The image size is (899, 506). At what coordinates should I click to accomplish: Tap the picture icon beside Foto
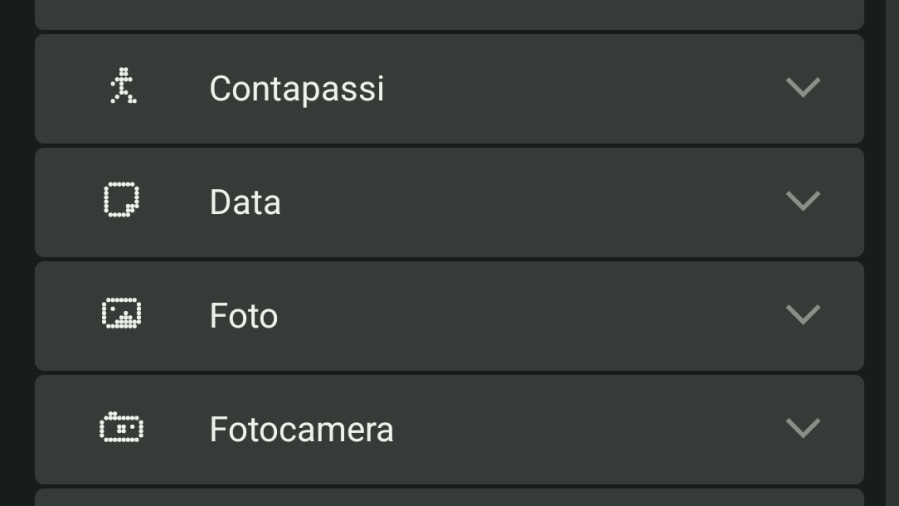122,313
